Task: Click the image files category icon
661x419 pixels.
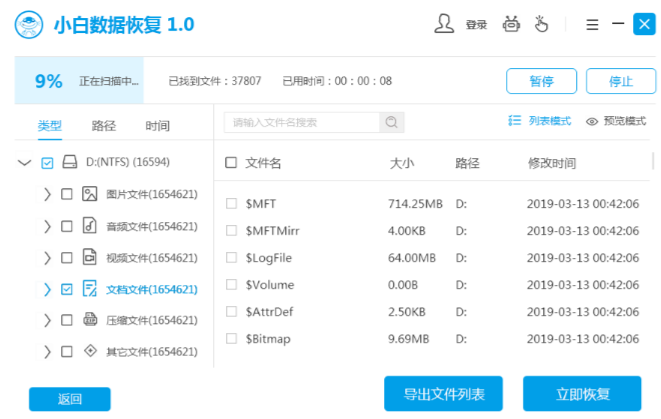Action: click(x=89, y=194)
